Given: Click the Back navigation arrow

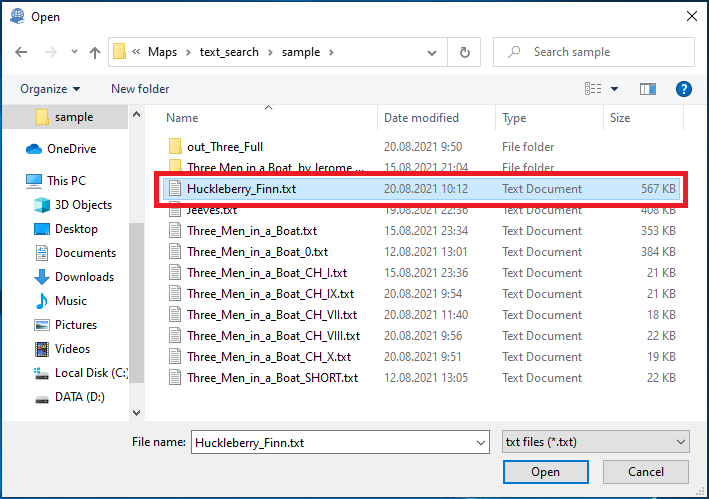Looking at the screenshot, I should (22, 52).
